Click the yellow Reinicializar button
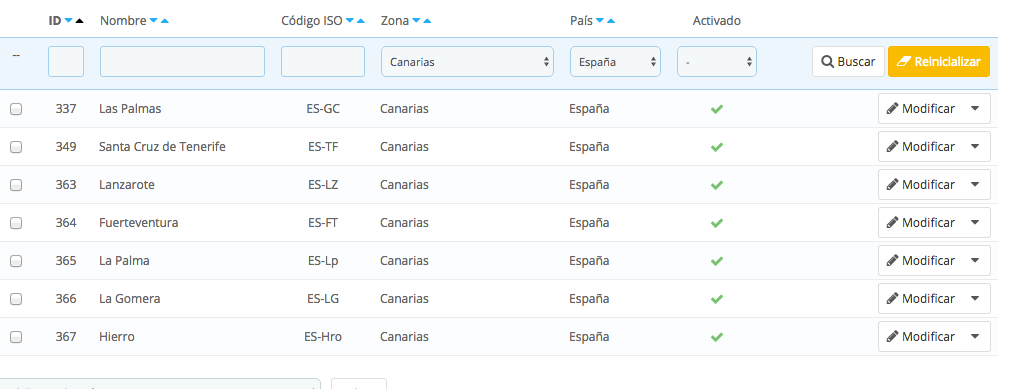This screenshot has width=1018, height=389. pos(939,62)
